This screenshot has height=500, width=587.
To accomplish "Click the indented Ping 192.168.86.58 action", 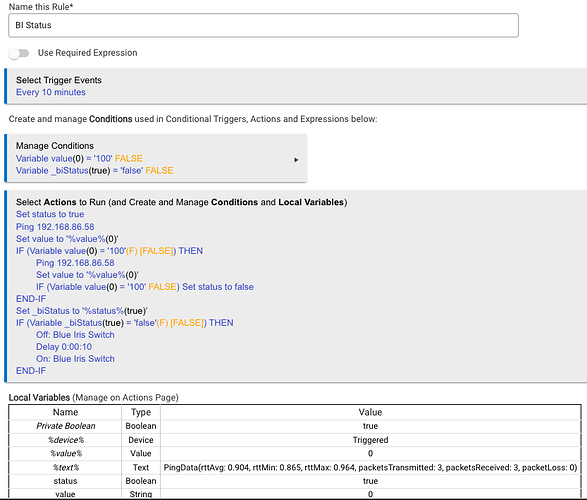I will pyautogui.click(x=75, y=263).
